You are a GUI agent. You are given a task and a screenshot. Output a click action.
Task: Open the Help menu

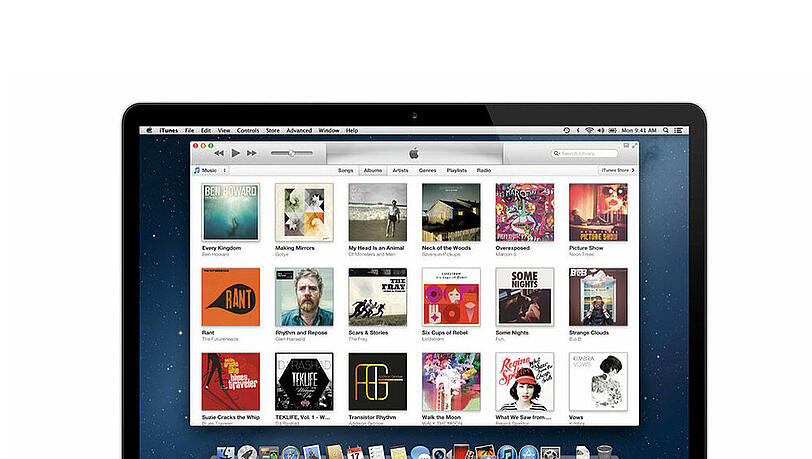(352, 131)
